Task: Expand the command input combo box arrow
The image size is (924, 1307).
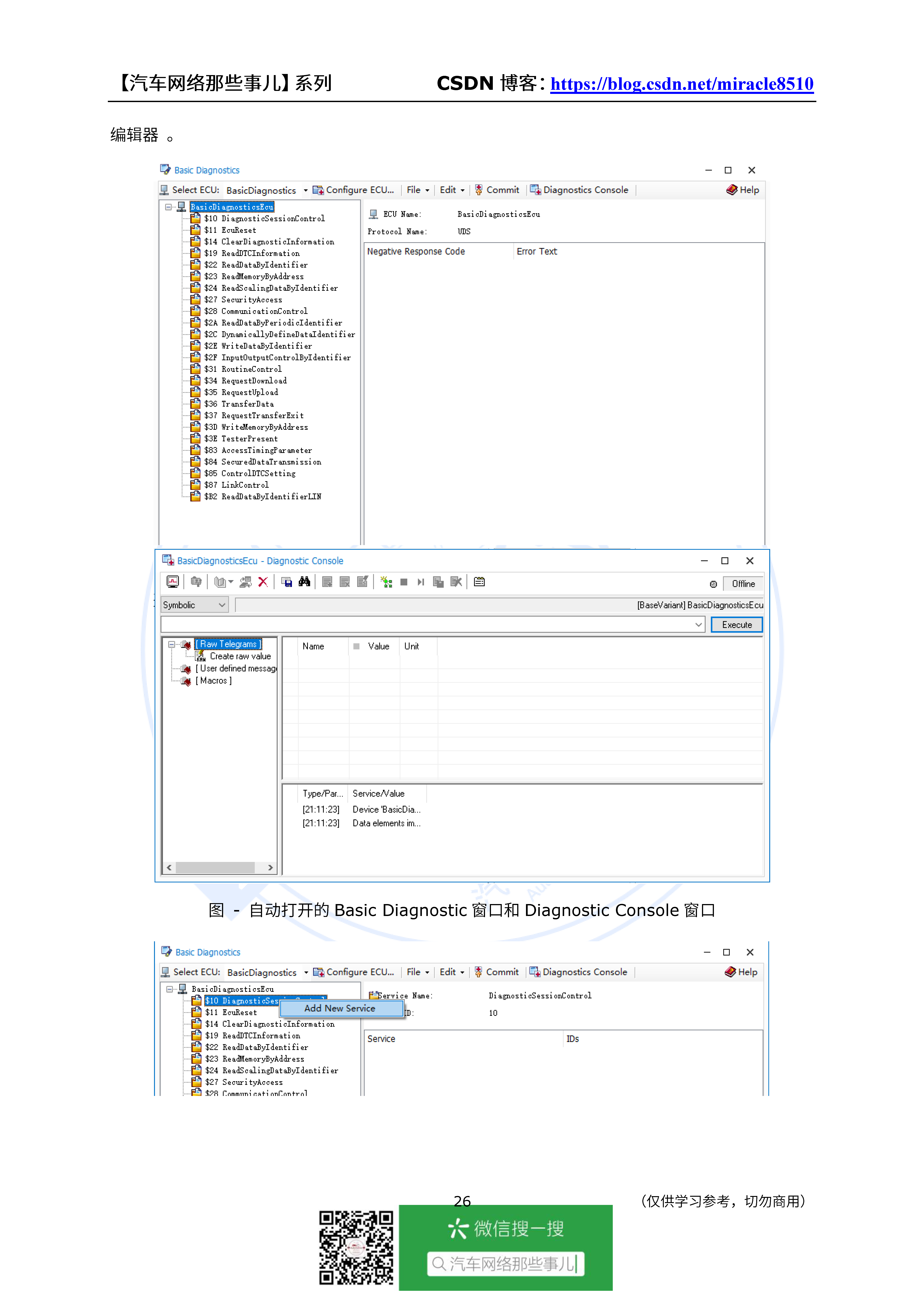Action: pos(699,624)
